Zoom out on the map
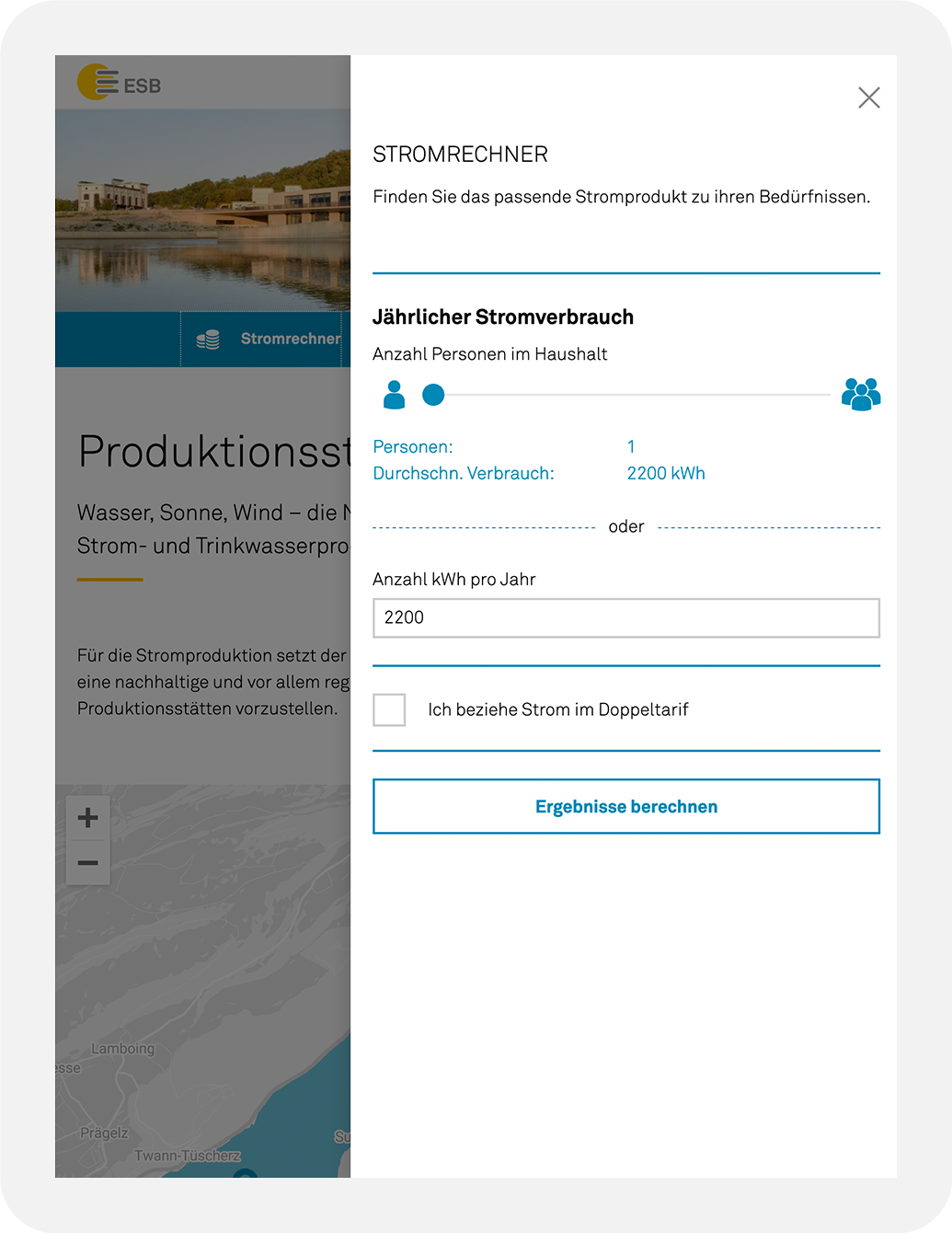The image size is (952, 1233). click(88, 863)
